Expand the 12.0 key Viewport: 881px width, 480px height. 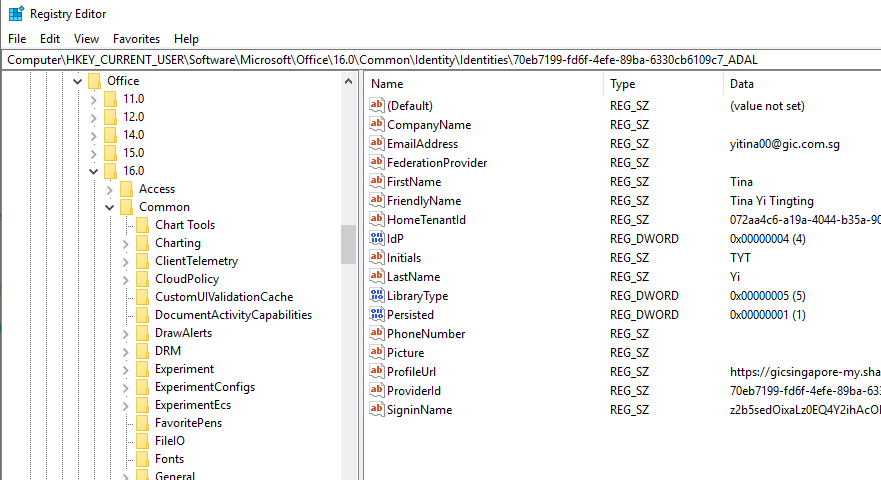click(x=93, y=117)
